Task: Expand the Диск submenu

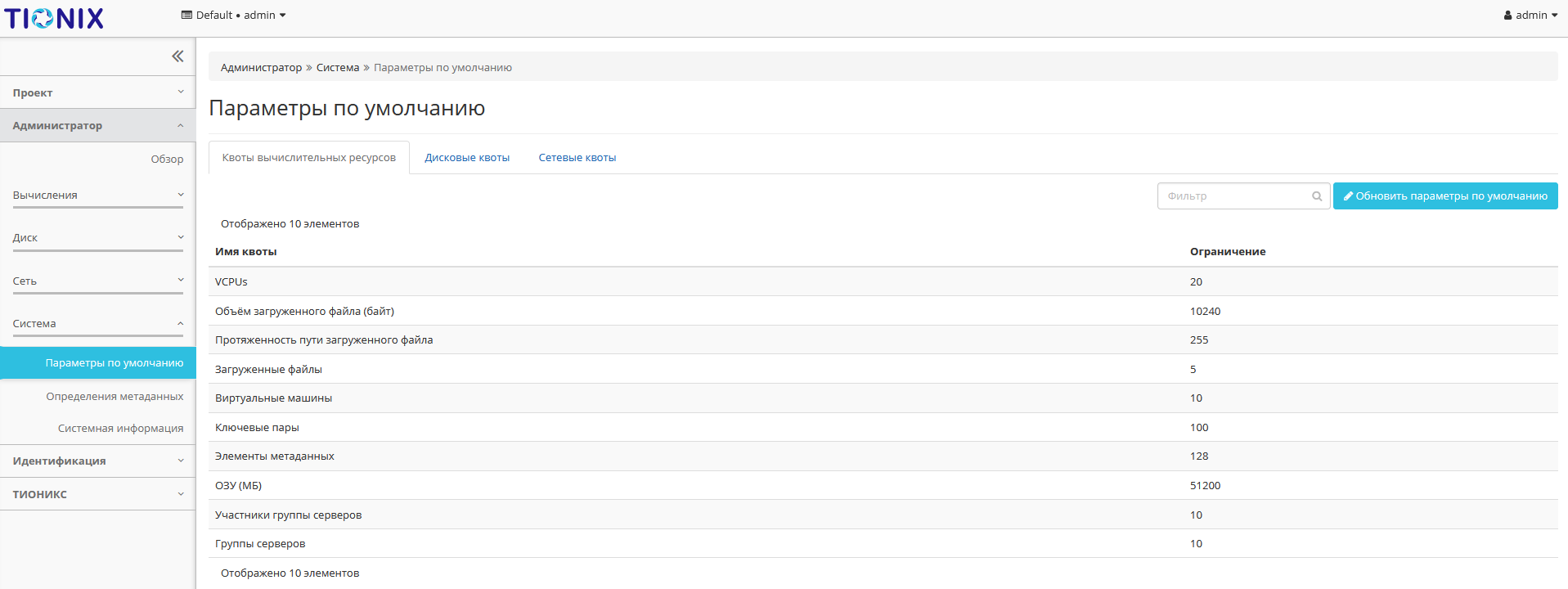Action: tap(97, 238)
